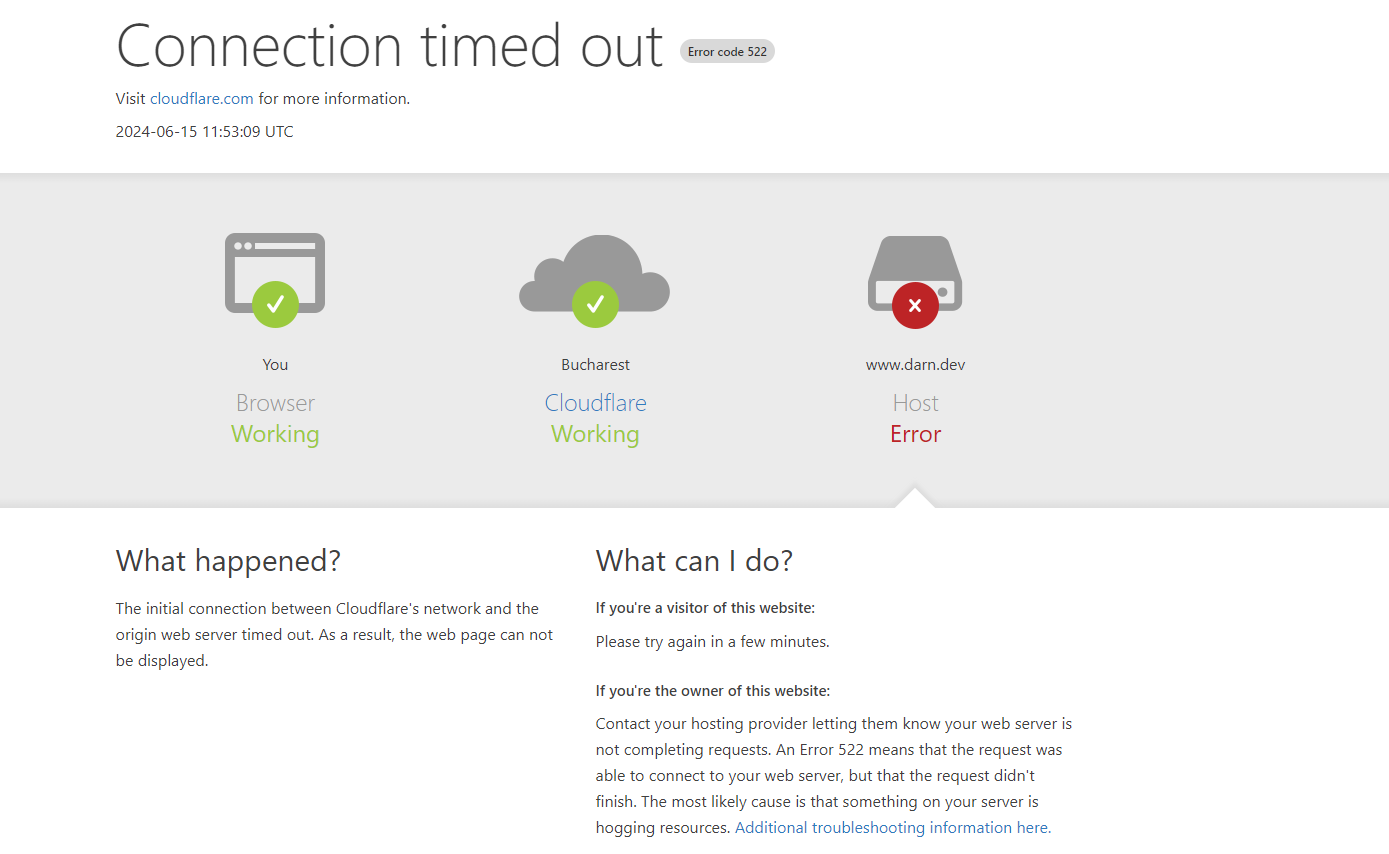1389x854 pixels.
Task: Click Working status under Browser
Action: 275,434
